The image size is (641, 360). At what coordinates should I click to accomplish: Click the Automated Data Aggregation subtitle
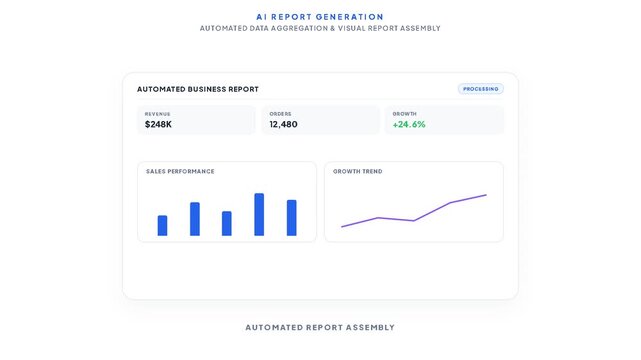(x=320, y=28)
